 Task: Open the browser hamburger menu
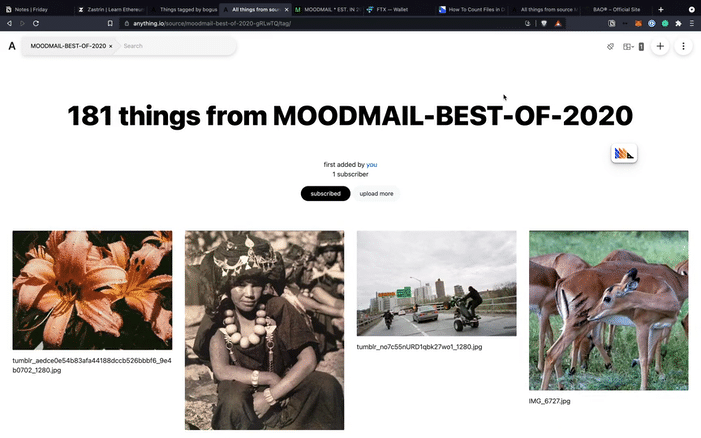[691, 23]
